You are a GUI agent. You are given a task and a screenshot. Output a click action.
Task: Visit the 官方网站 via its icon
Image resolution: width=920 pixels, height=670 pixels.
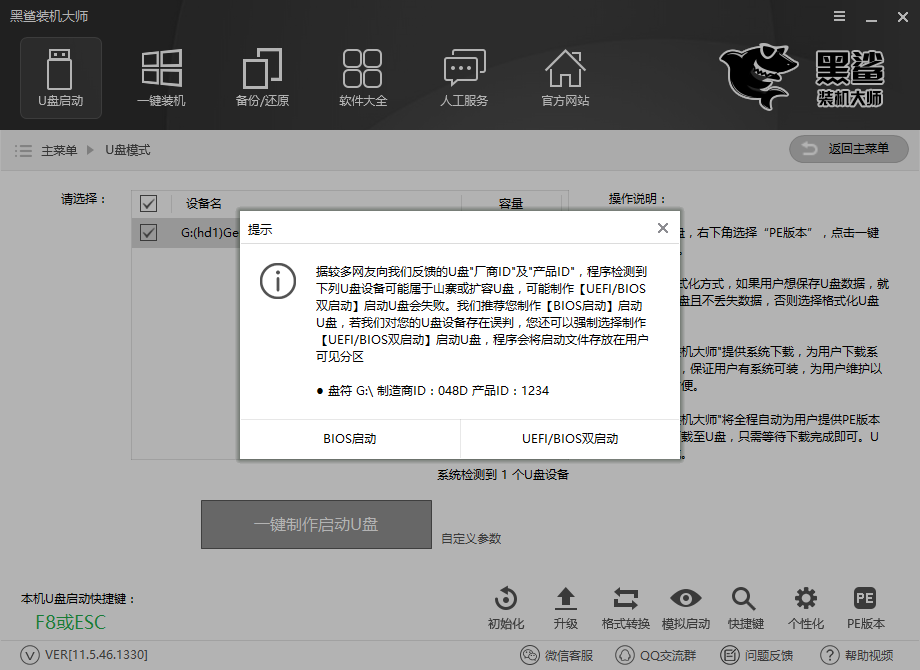(x=565, y=78)
